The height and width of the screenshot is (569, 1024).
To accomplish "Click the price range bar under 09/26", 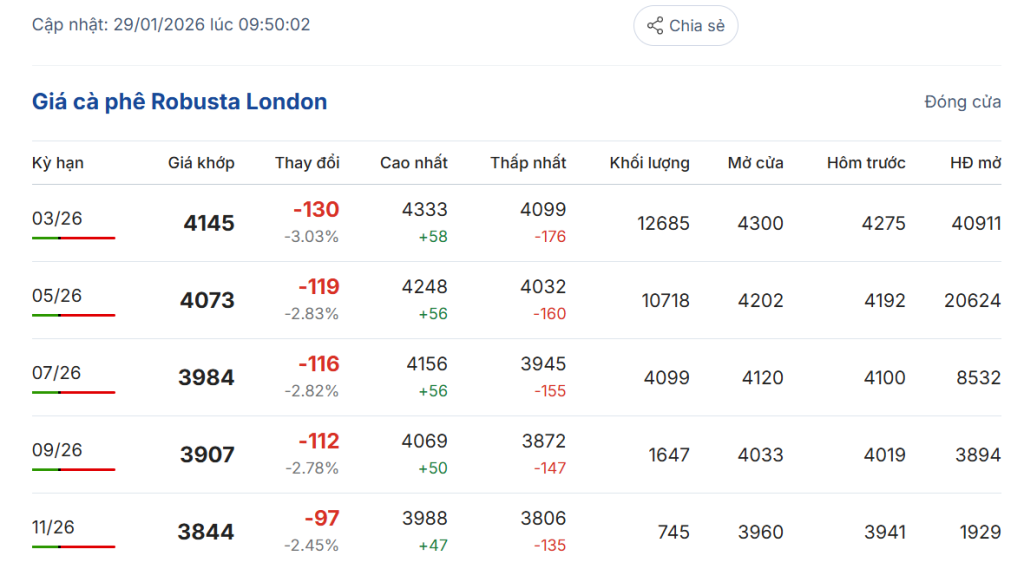I will (73, 470).
